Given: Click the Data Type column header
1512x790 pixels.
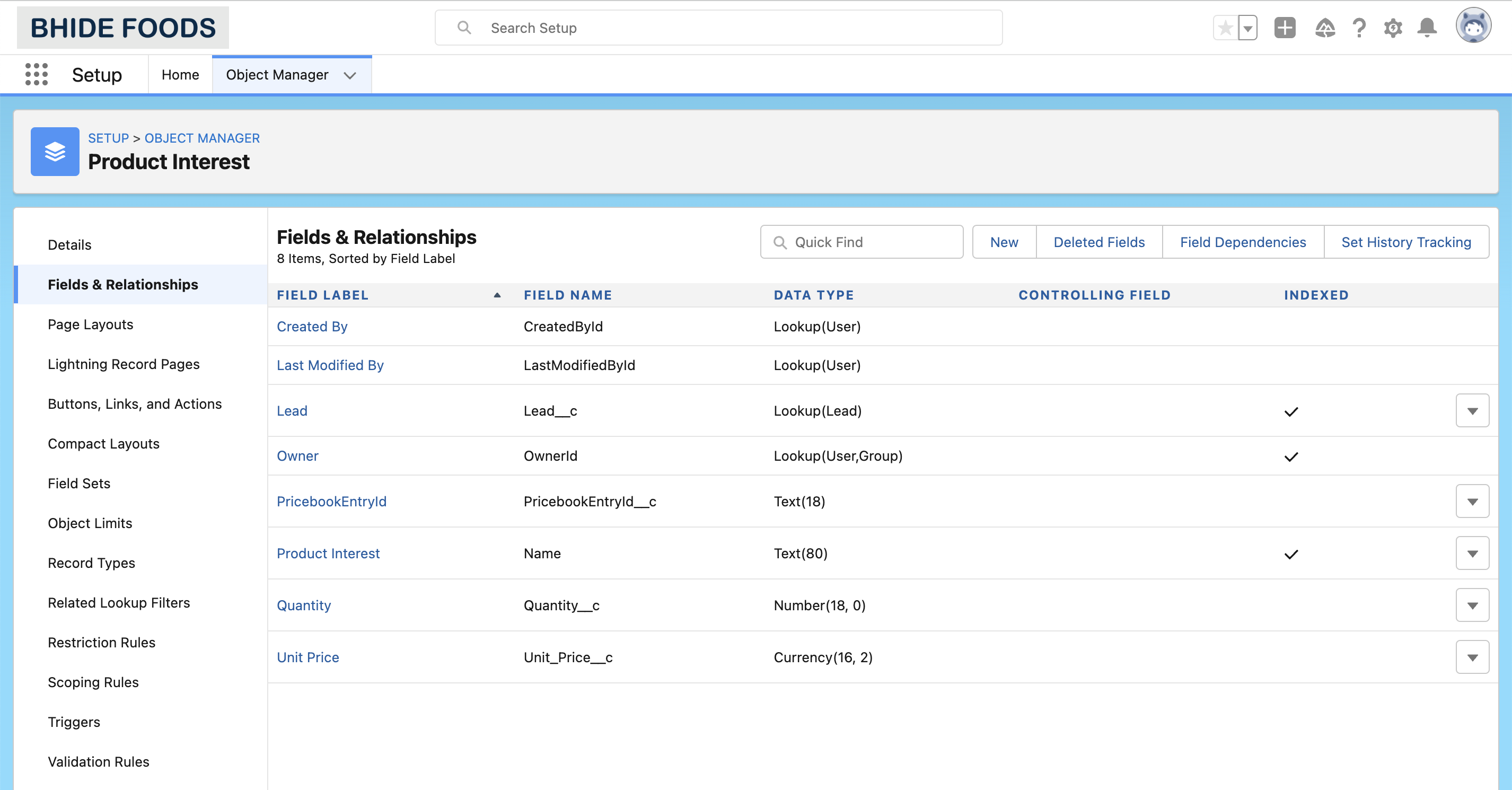Looking at the screenshot, I should tap(813, 295).
